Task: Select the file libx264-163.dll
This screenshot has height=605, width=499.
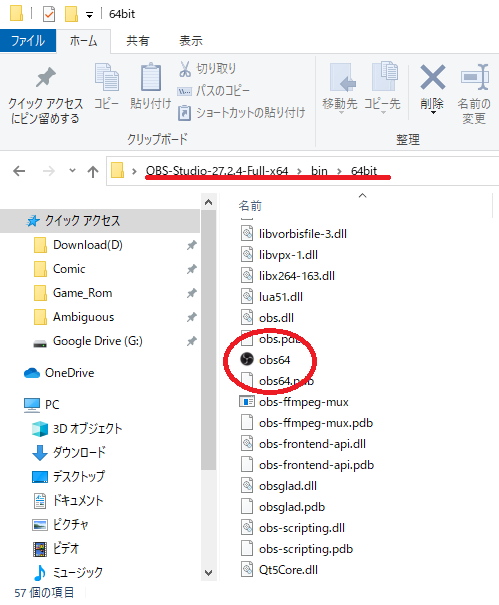Action: 288,275
